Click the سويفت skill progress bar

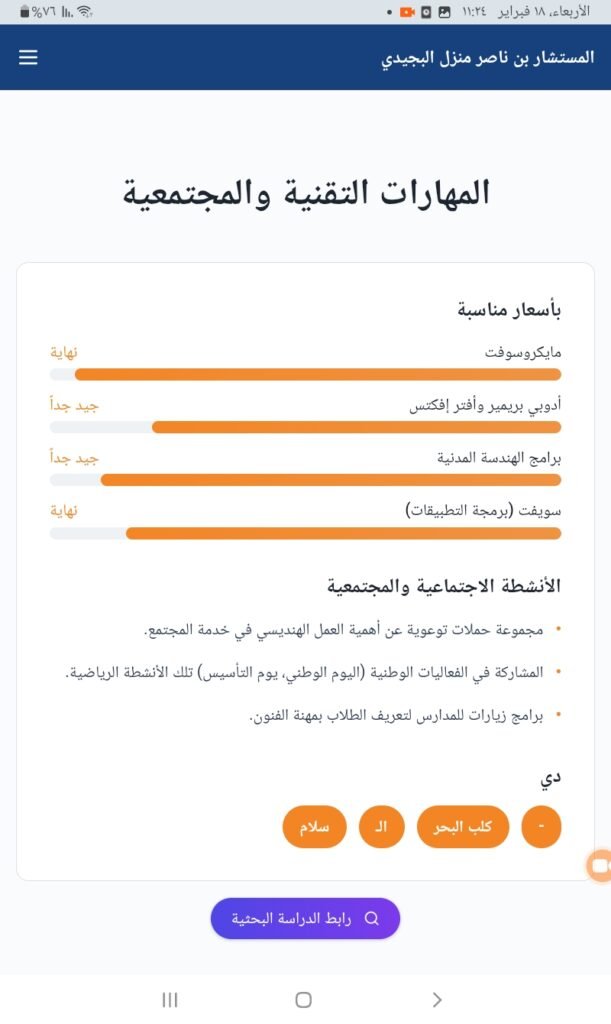pos(305,533)
